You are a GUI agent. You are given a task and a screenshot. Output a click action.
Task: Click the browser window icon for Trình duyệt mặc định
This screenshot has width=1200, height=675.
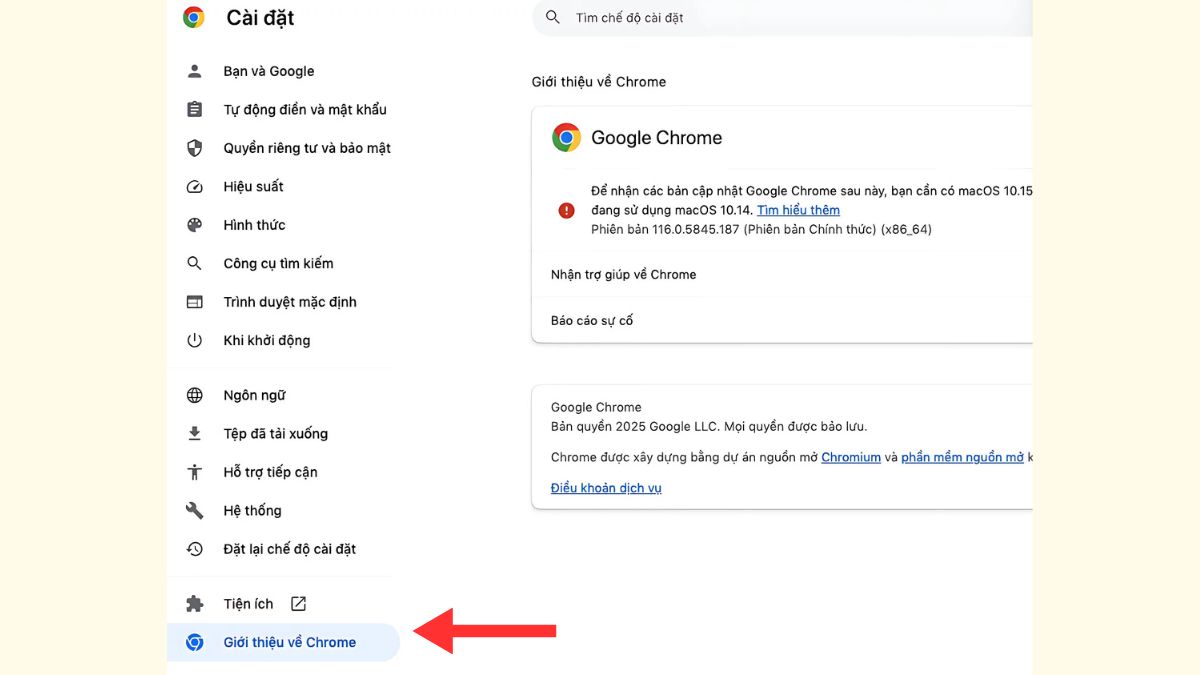[x=194, y=302]
